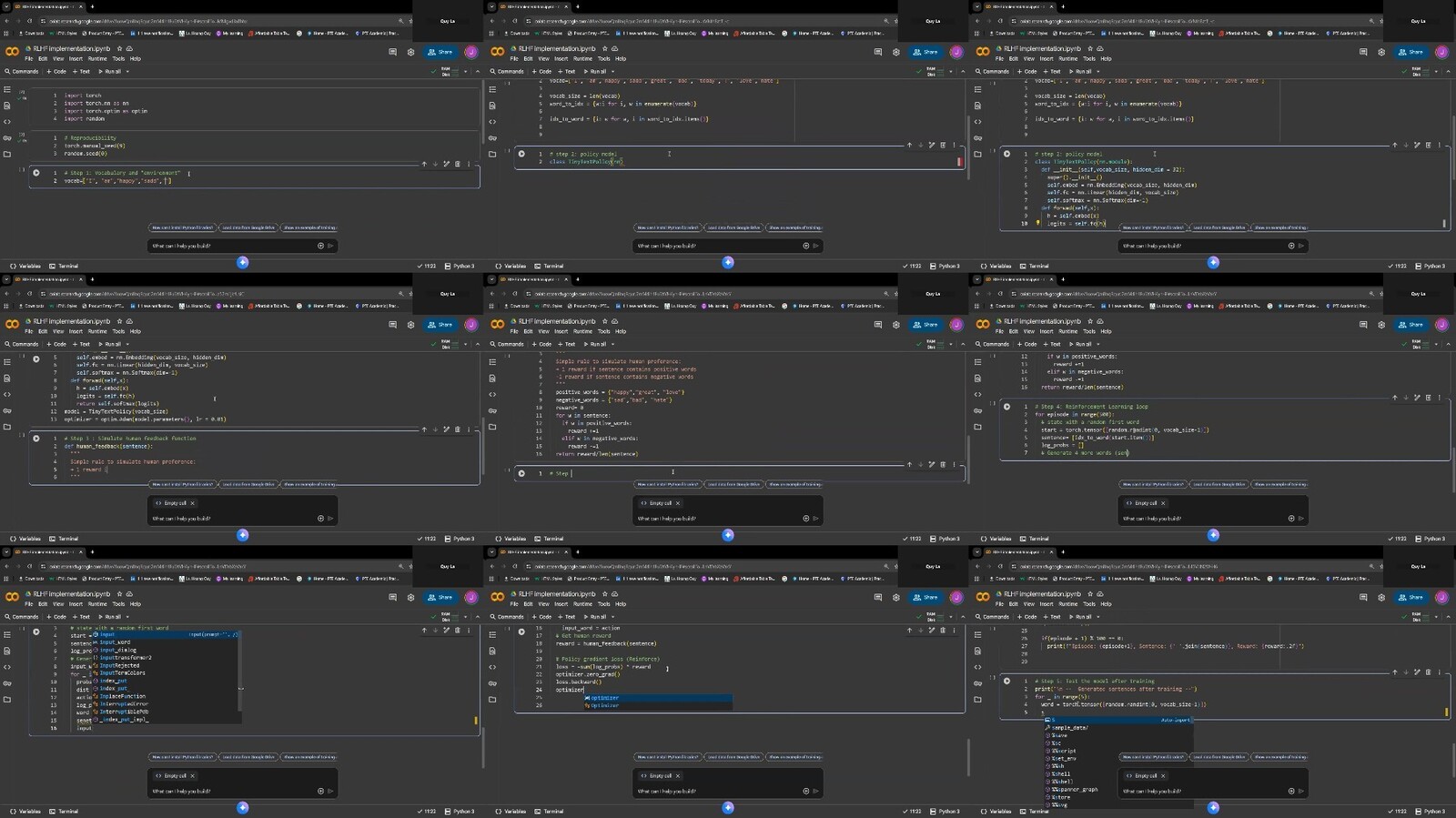
Task: Select "input_word" from the autocomplete list
Action: coord(115,642)
